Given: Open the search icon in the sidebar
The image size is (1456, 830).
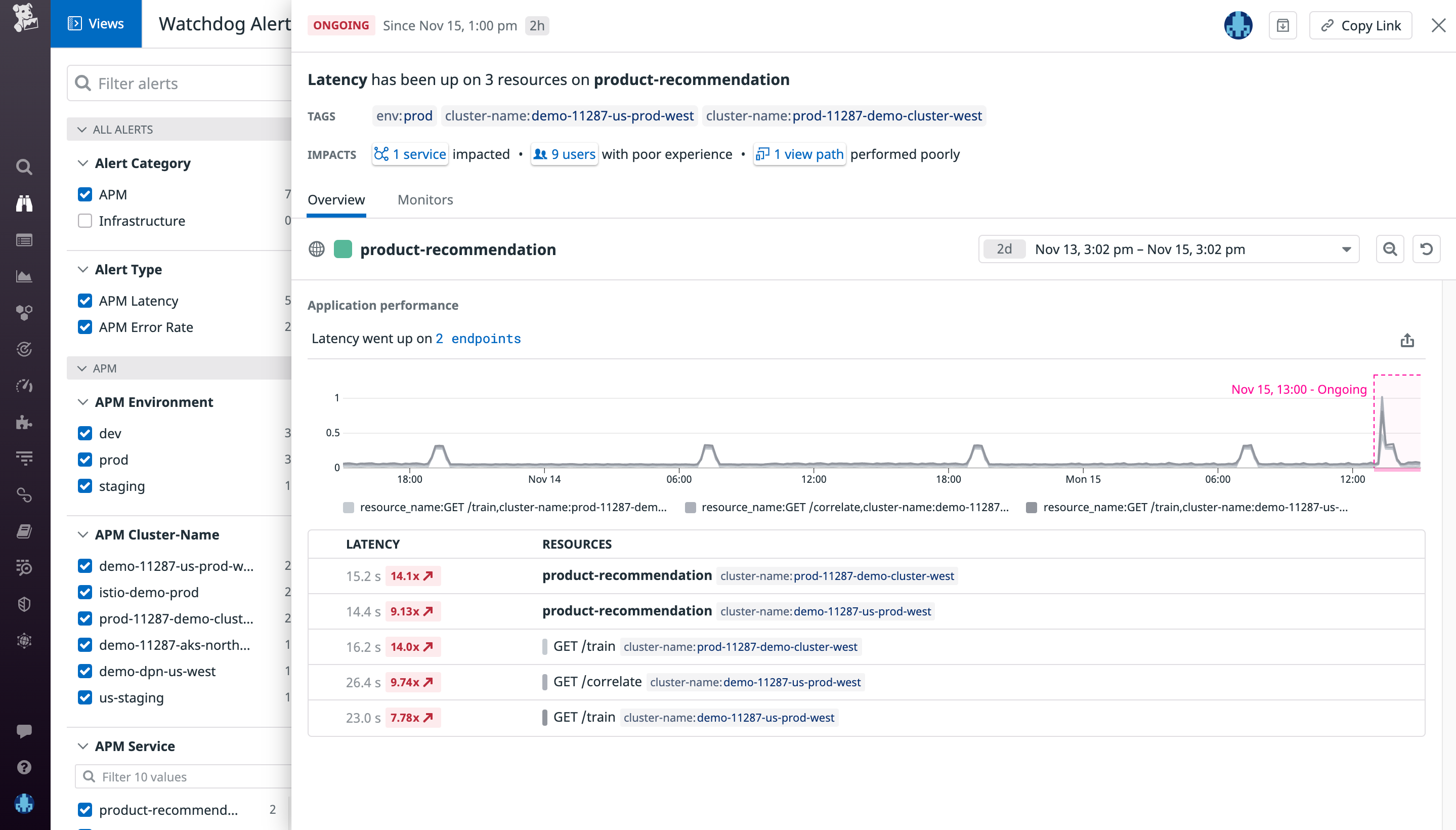Looking at the screenshot, I should [24, 167].
